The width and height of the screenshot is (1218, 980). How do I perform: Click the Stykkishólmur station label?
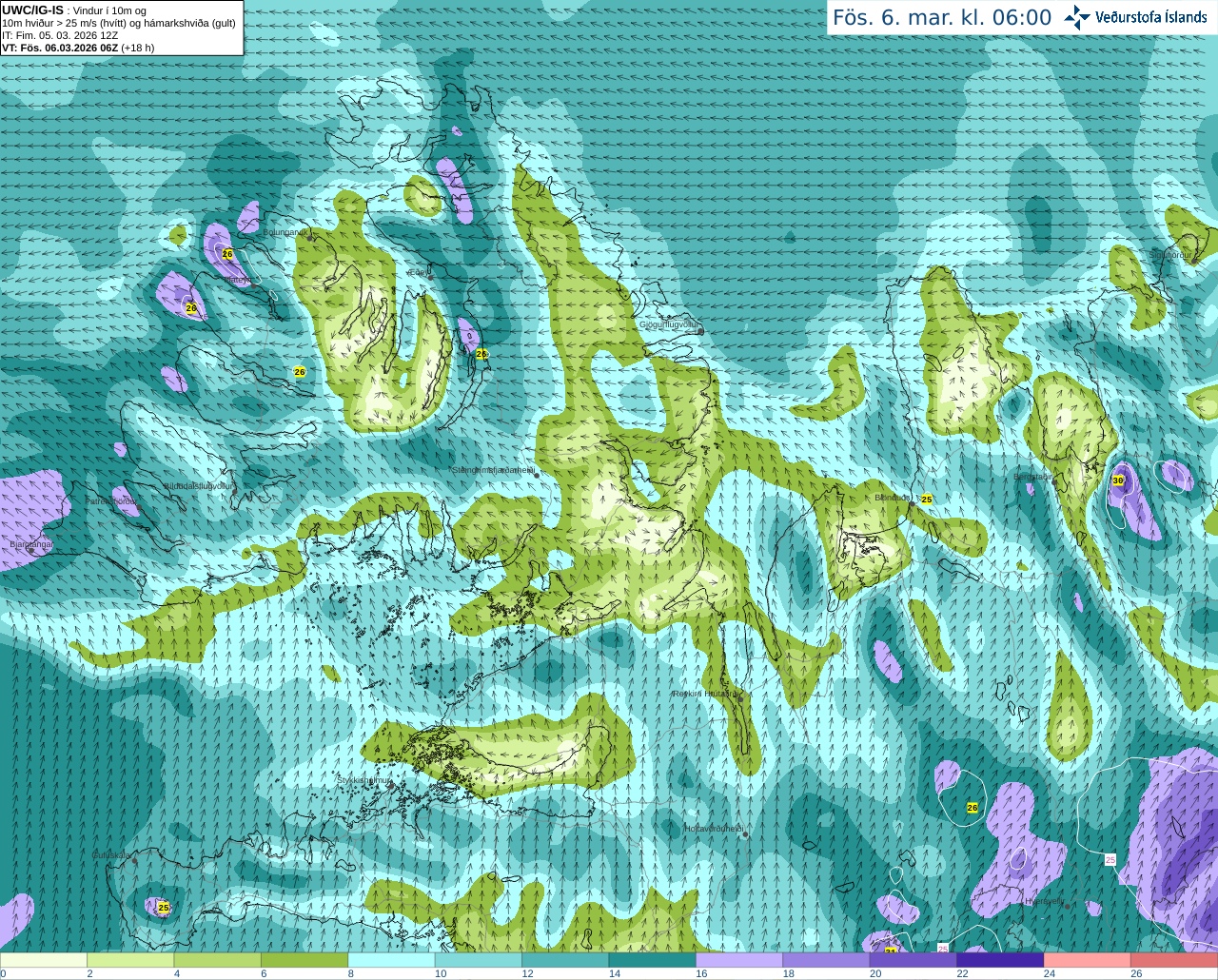click(364, 780)
